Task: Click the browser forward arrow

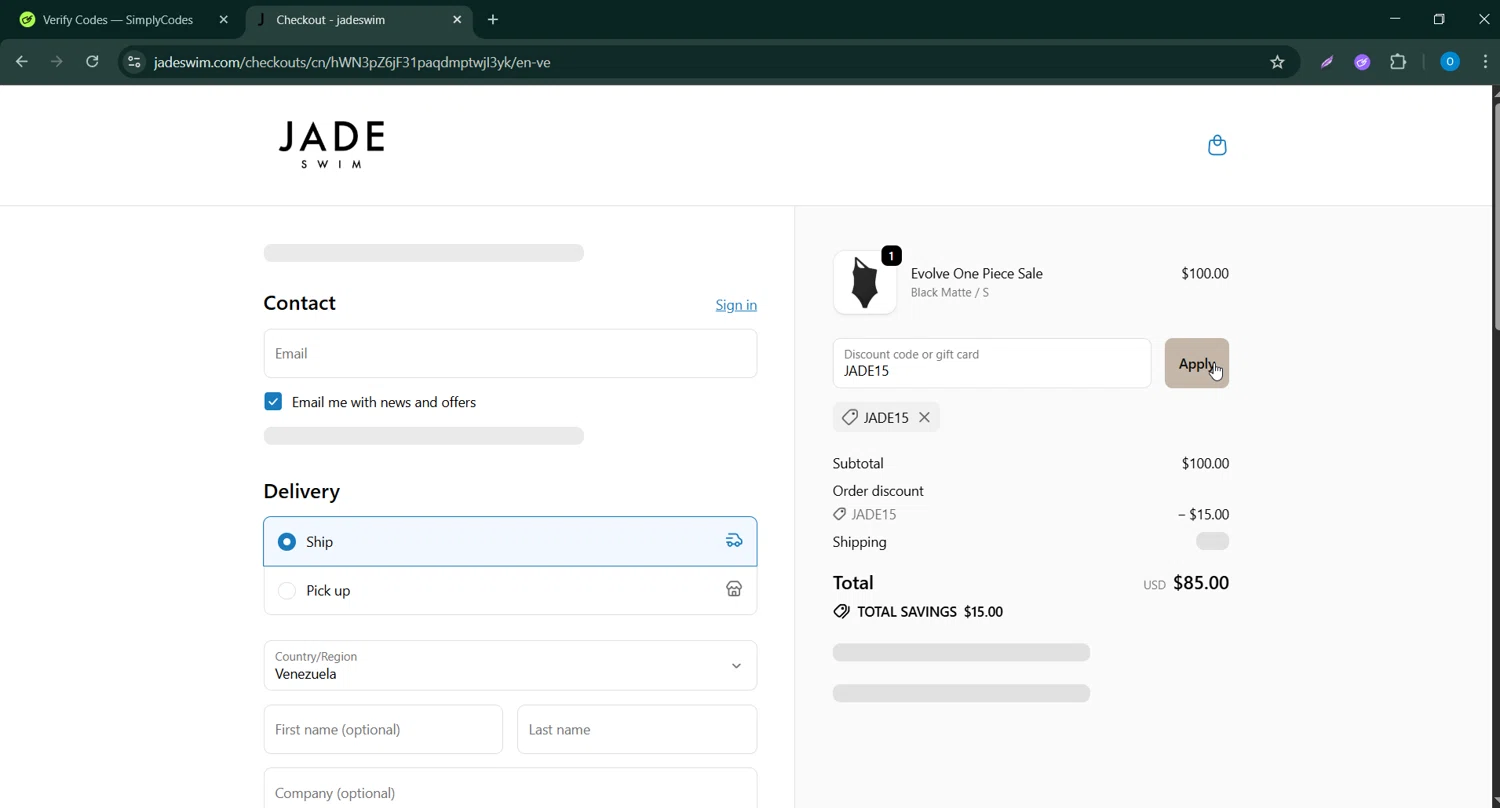Action: 57,62
